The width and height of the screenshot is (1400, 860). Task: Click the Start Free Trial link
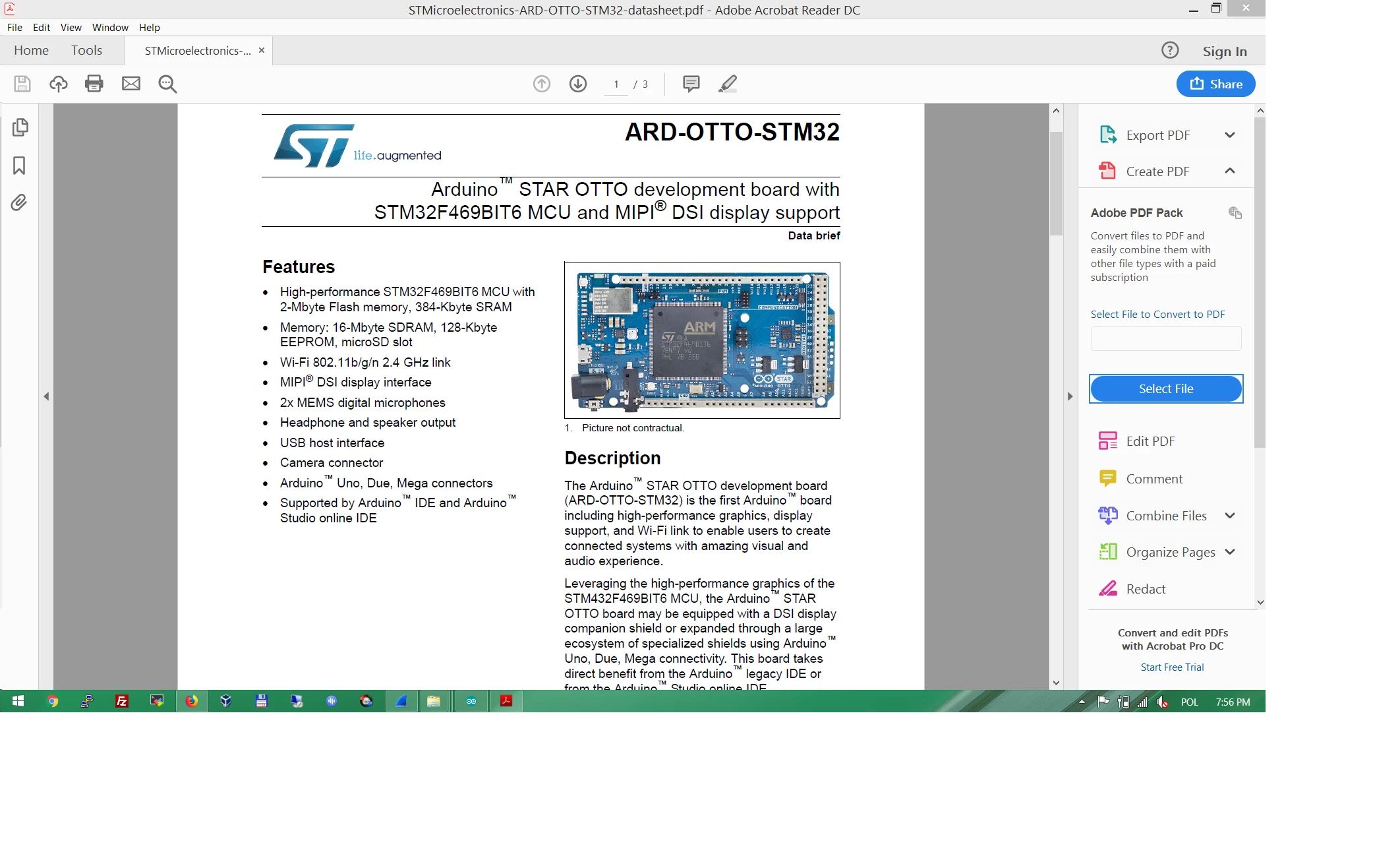pyautogui.click(x=1172, y=667)
